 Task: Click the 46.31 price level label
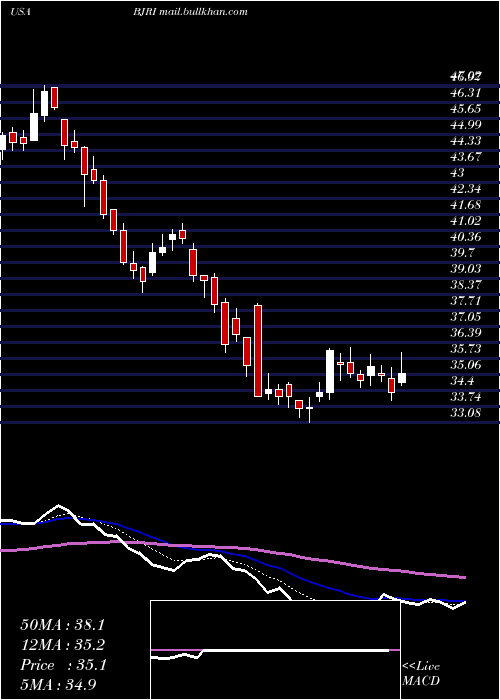(467, 93)
